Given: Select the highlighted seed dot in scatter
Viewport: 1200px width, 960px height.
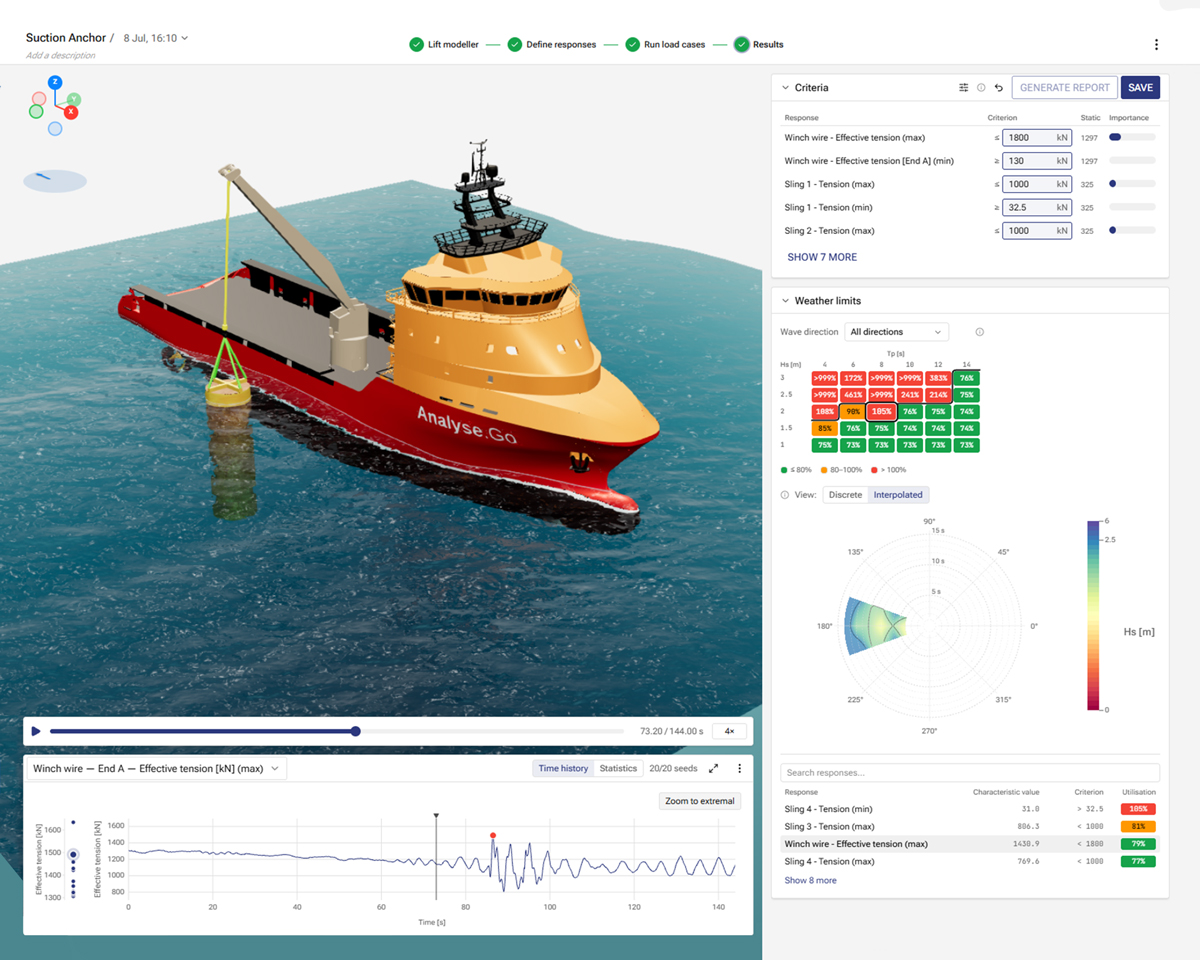Looking at the screenshot, I should [x=73, y=854].
